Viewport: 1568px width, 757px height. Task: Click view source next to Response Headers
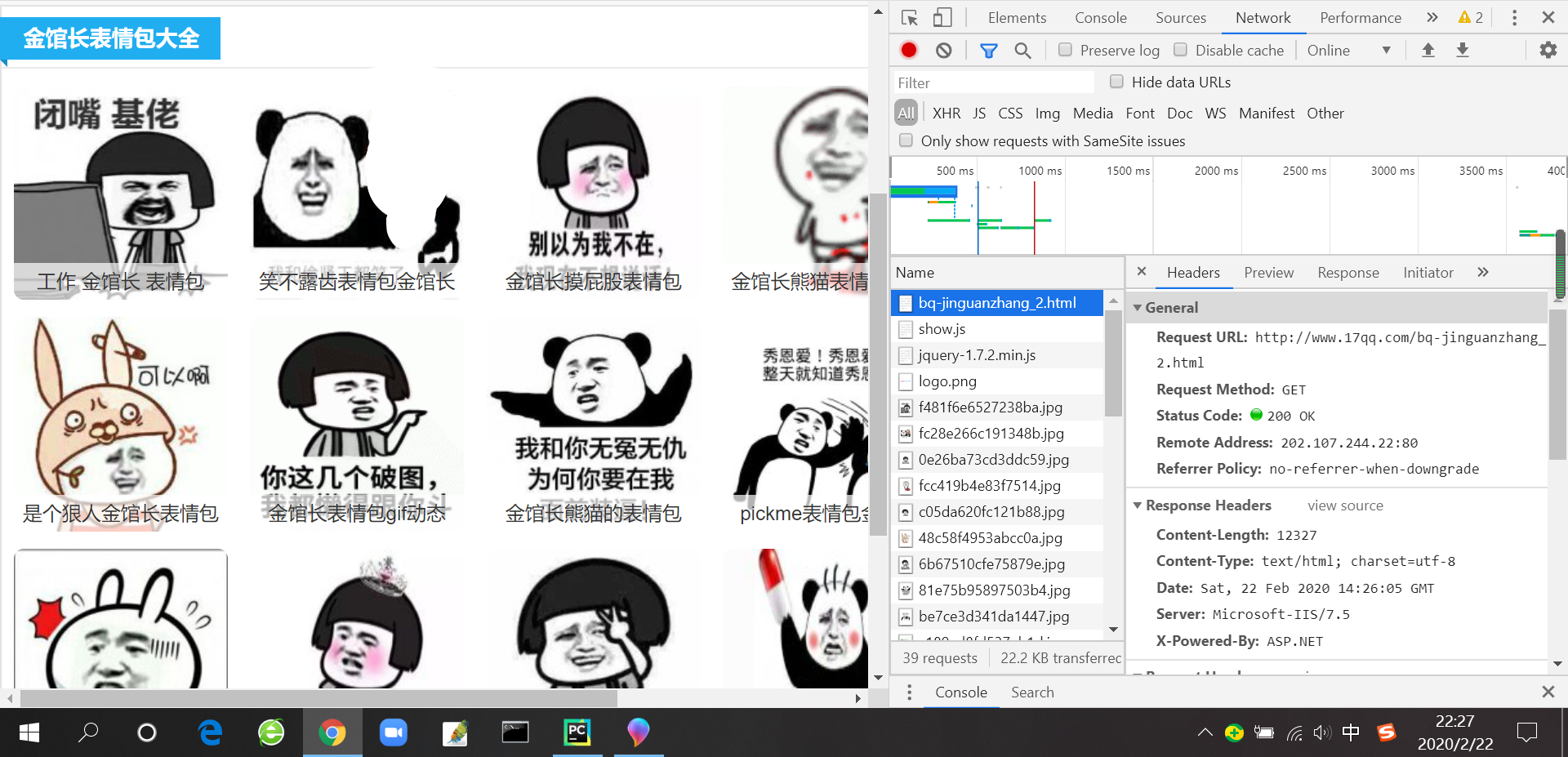tap(1345, 505)
